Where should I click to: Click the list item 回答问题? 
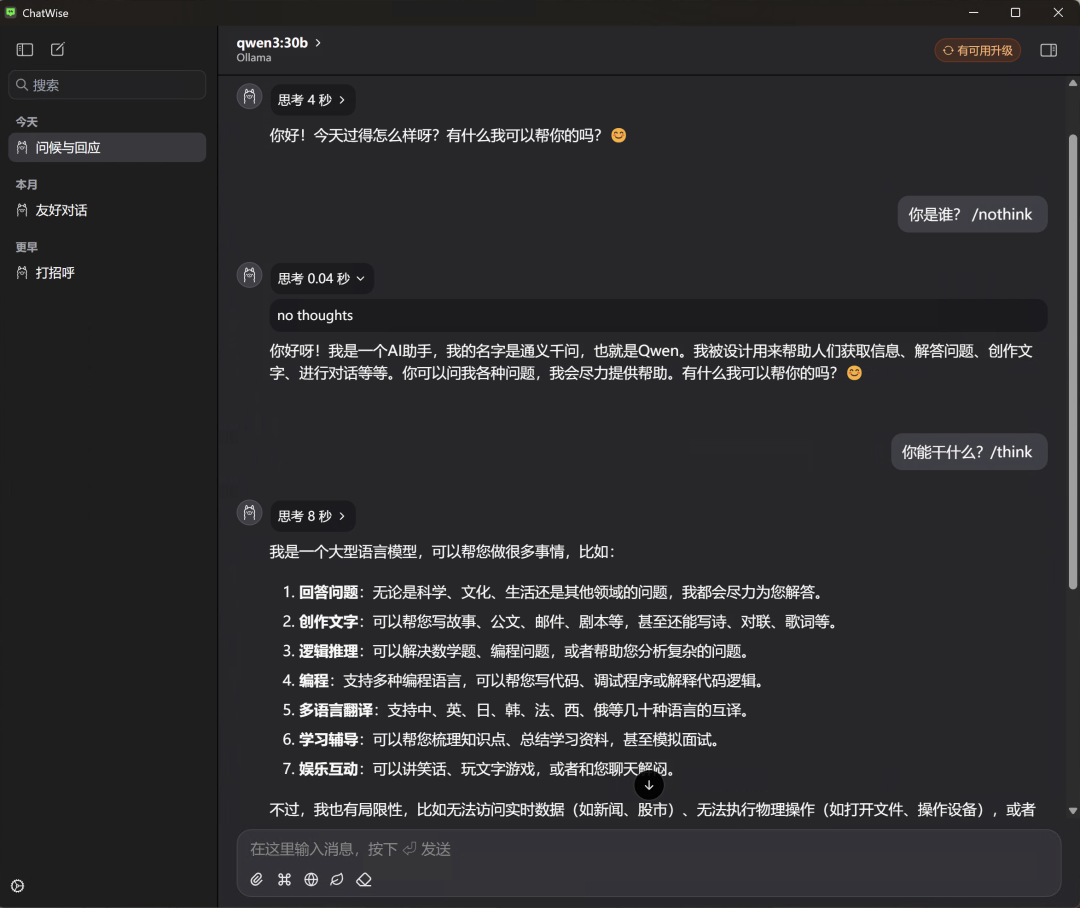coord(554,592)
